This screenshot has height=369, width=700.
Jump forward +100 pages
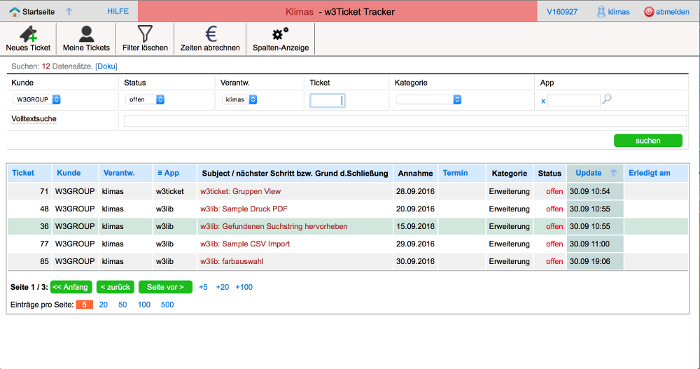coord(244,287)
